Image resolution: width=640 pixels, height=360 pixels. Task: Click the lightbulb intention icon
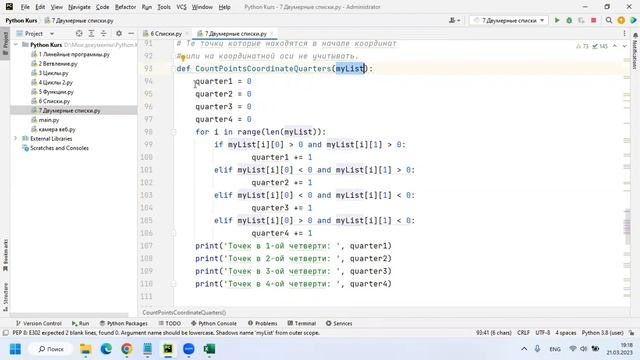click(183, 58)
